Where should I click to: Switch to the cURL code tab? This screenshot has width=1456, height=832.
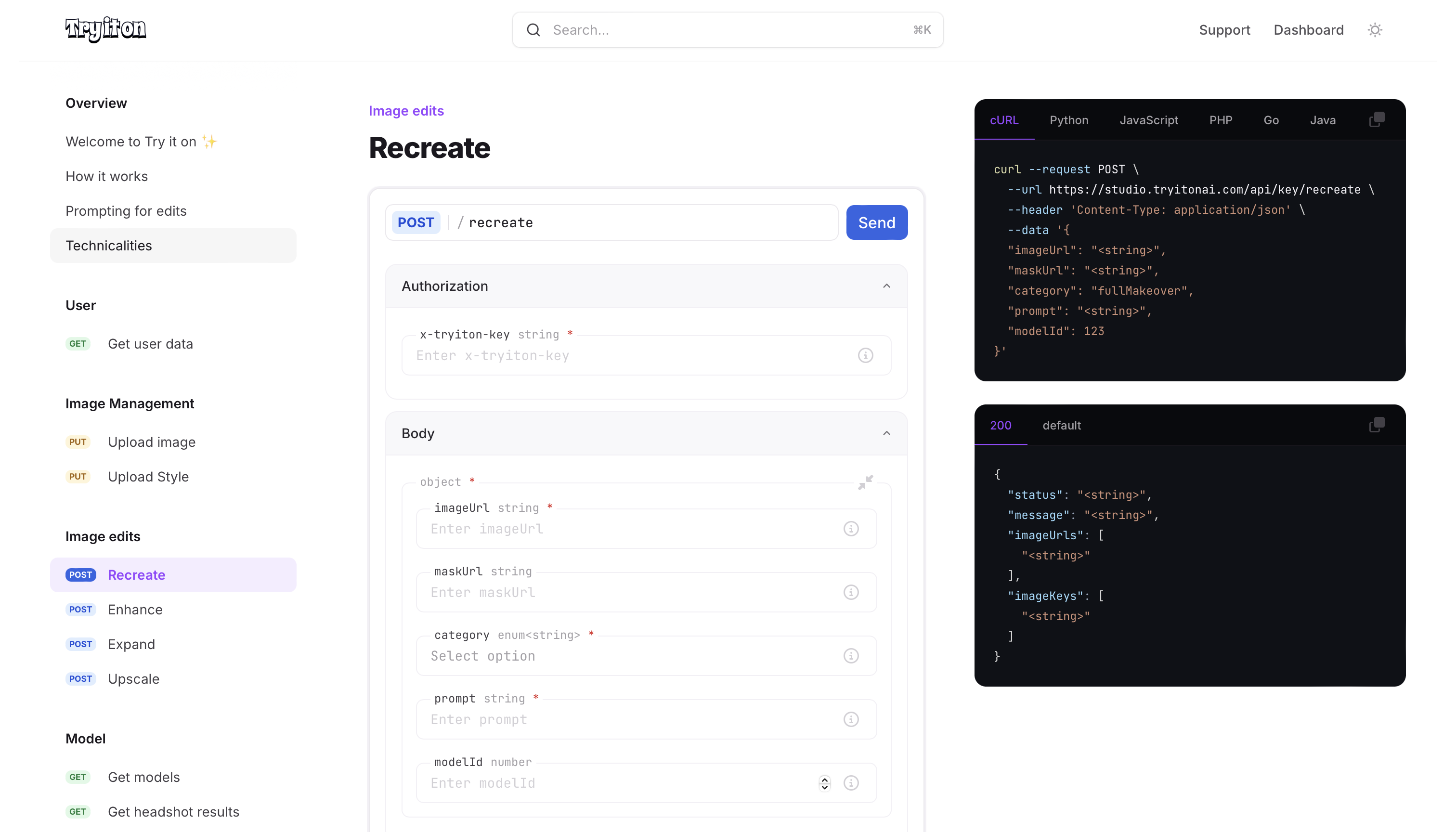click(x=1004, y=120)
